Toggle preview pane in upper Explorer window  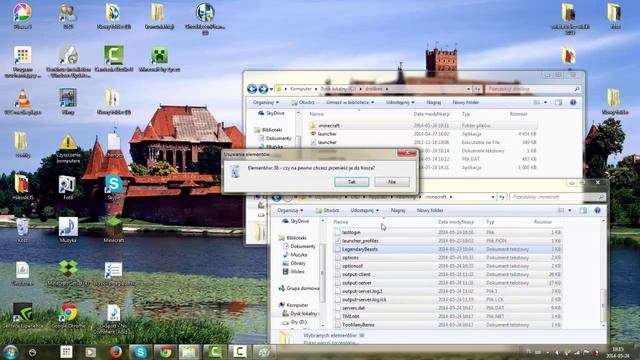coord(558,102)
